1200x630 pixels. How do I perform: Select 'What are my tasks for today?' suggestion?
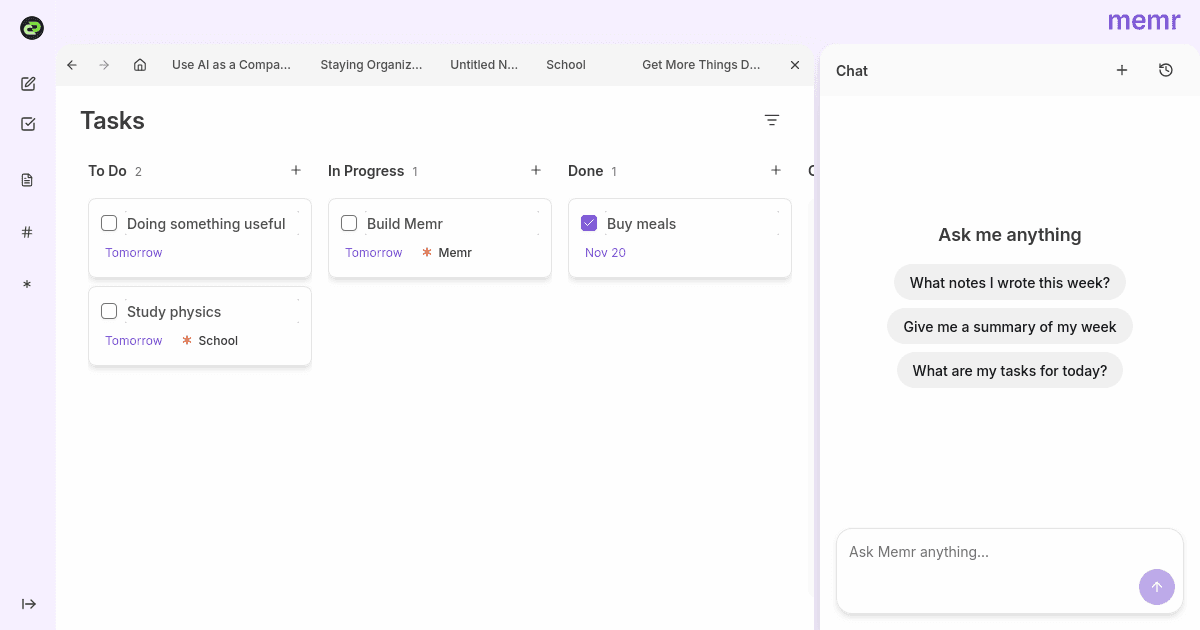(x=1010, y=371)
